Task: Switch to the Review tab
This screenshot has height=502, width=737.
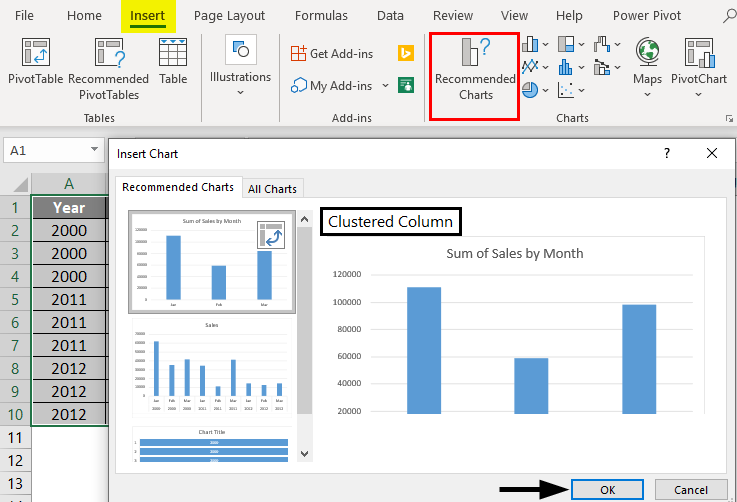Action: pos(453,16)
